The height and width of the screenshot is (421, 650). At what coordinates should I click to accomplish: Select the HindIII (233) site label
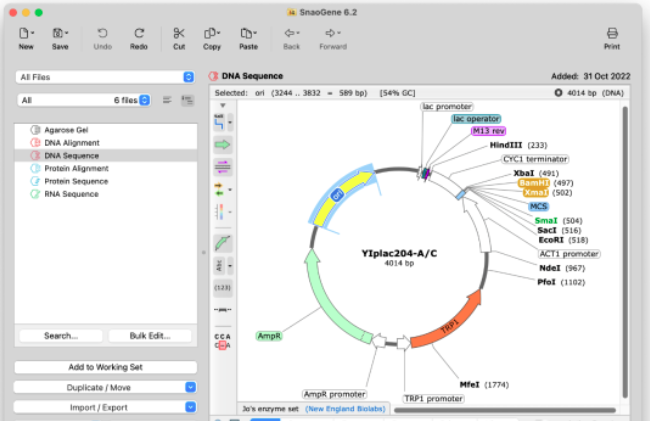click(x=518, y=145)
